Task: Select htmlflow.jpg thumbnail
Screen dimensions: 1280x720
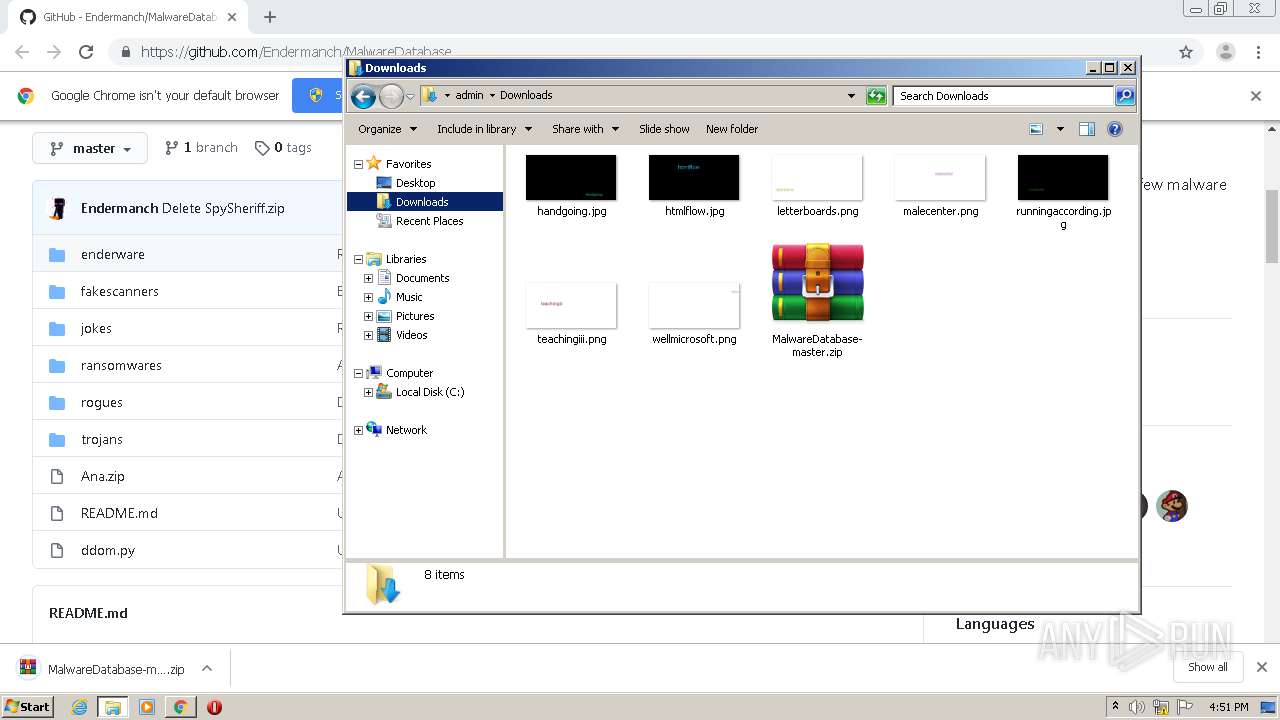Action: [x=694, y=177]
